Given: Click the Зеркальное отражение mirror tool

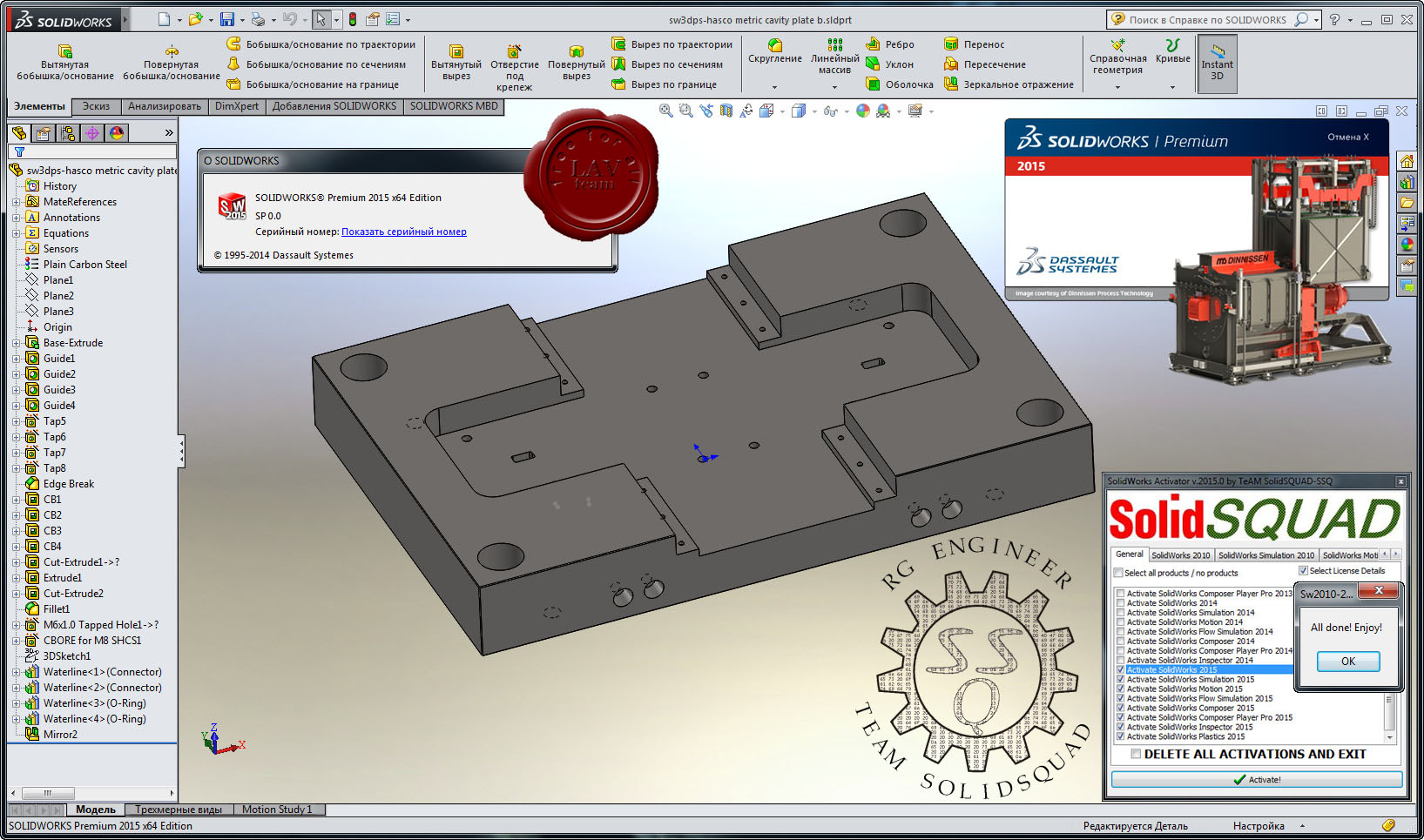Looking at the screenshot, I should click(1009, 84).
